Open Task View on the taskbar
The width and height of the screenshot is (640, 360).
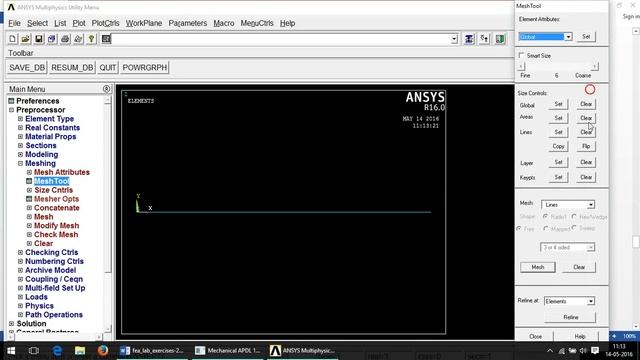click(x=34, y=351)
